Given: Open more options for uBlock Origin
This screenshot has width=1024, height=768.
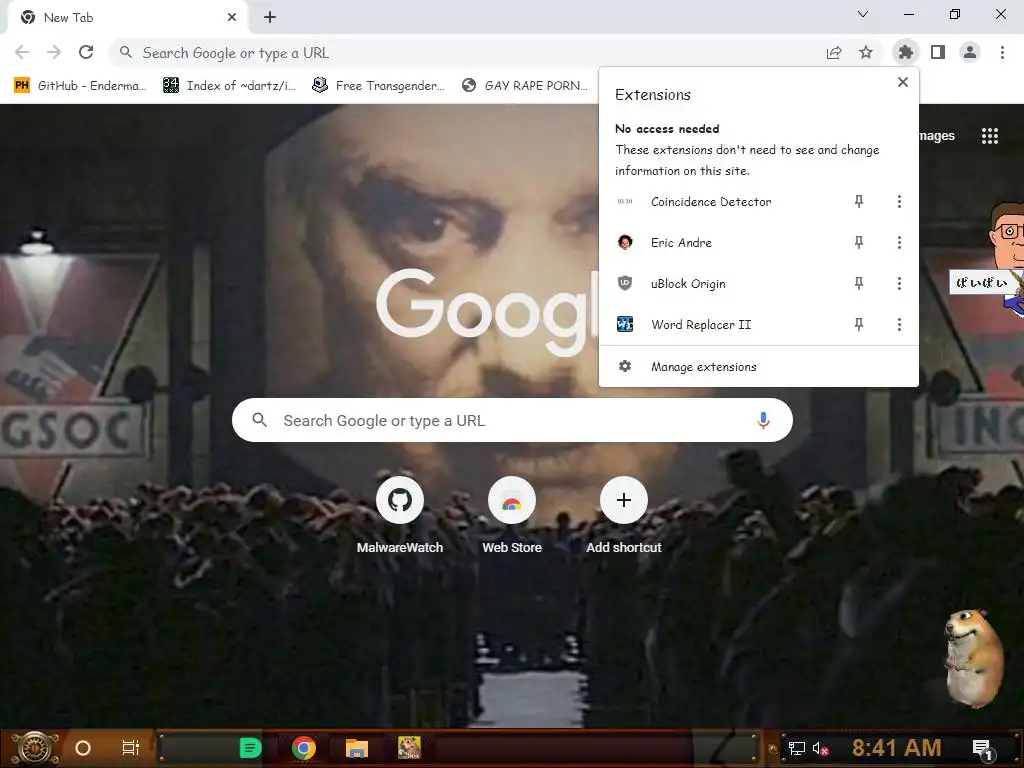Looking at the screenshot, I should pyautogui.click(x=899, y=283).
